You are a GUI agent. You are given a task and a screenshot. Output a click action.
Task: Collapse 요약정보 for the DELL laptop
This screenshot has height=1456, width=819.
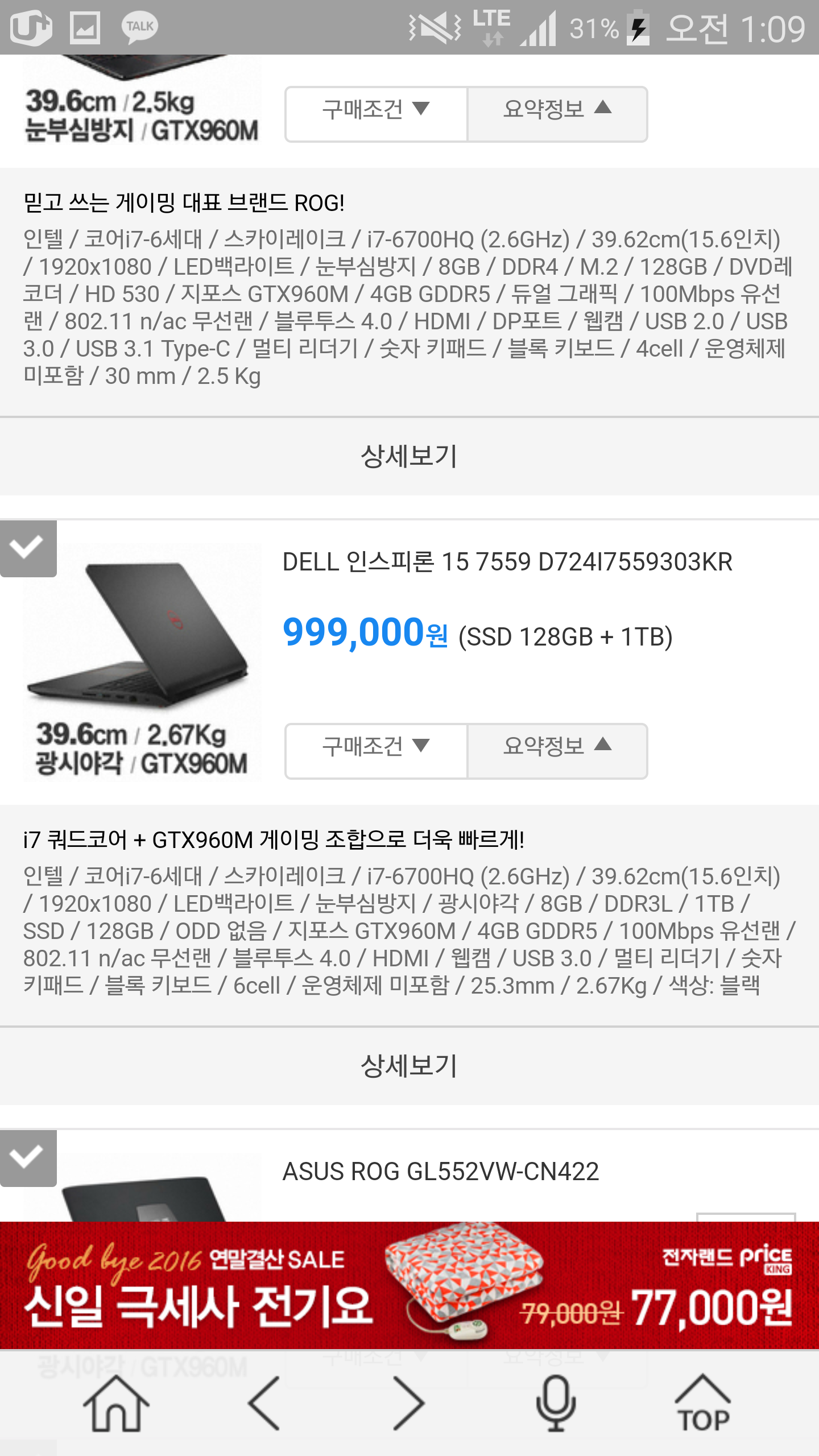[557, 751]
